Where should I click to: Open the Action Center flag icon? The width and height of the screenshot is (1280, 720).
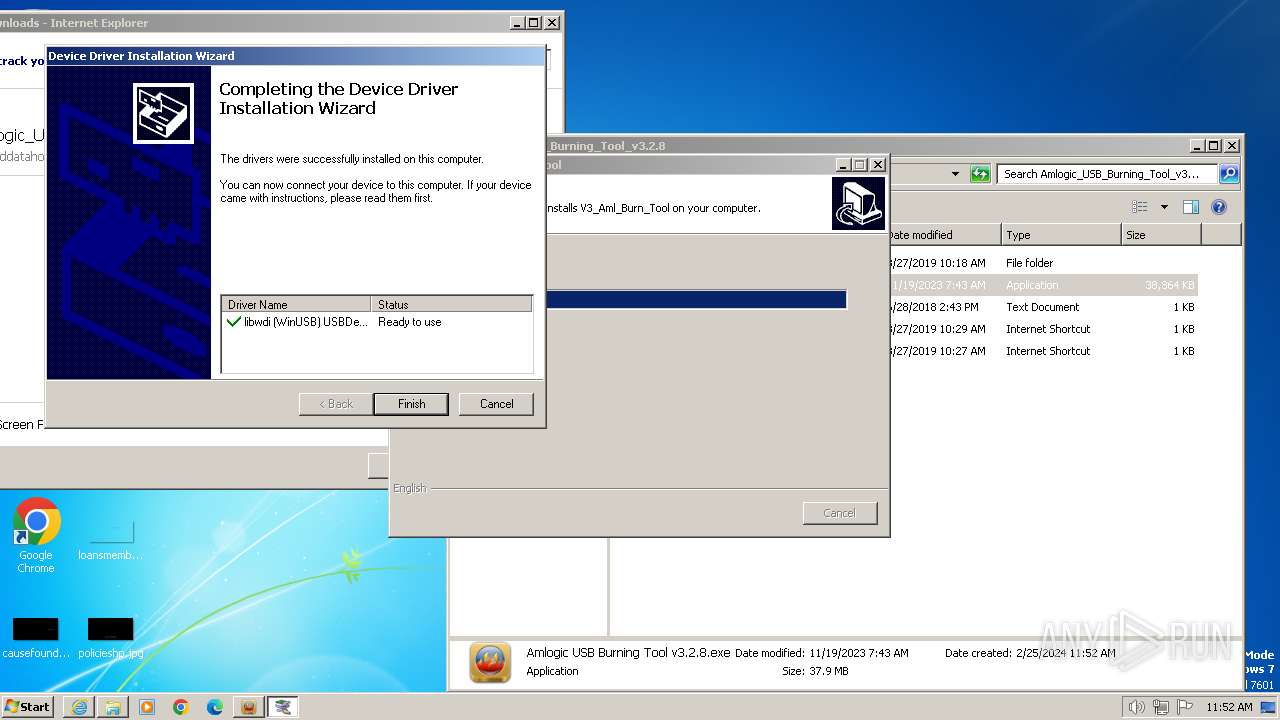pos(1184,707)
